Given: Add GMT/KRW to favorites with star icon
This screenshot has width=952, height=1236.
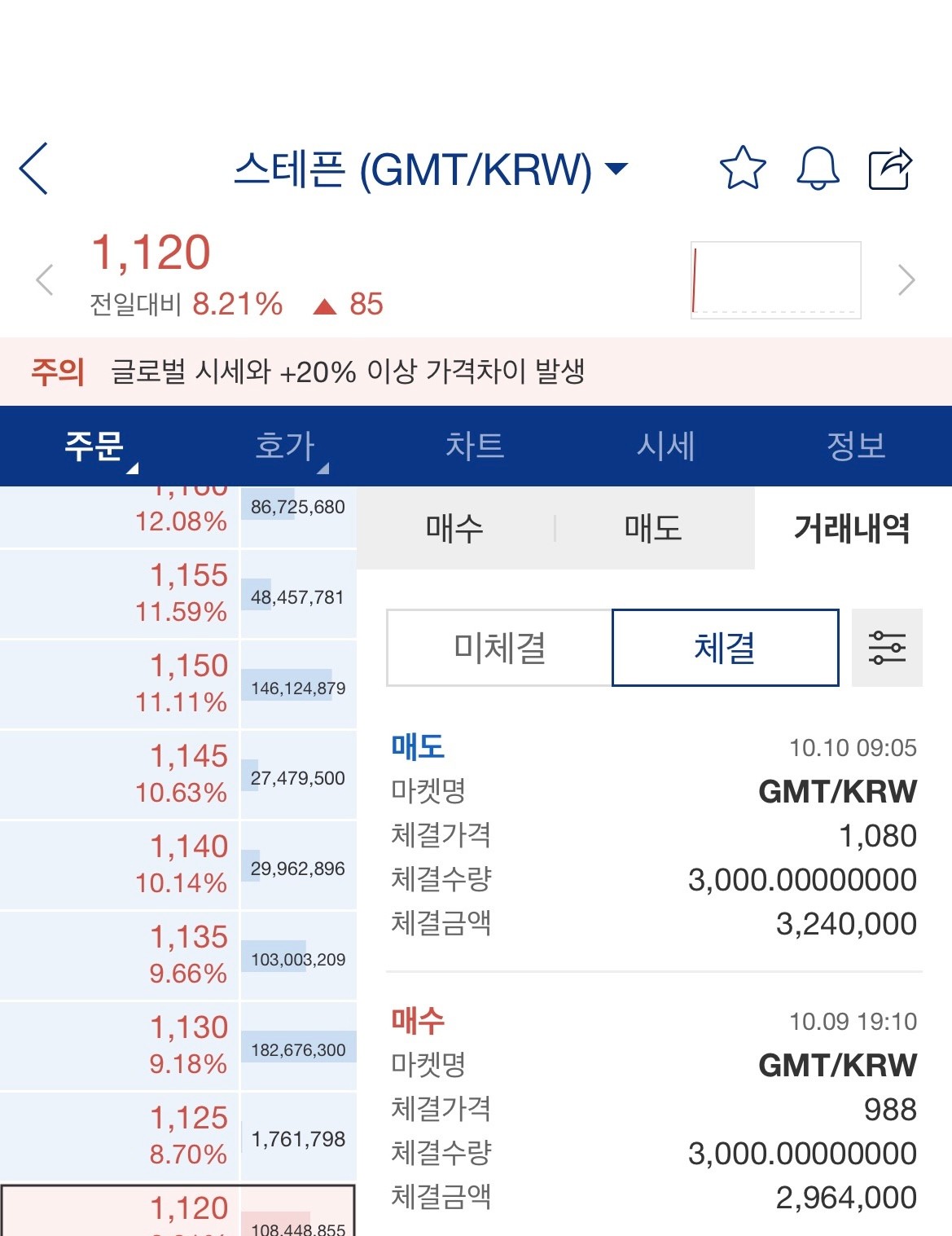Looking at the screenshot, I should [x=743, y=168].
